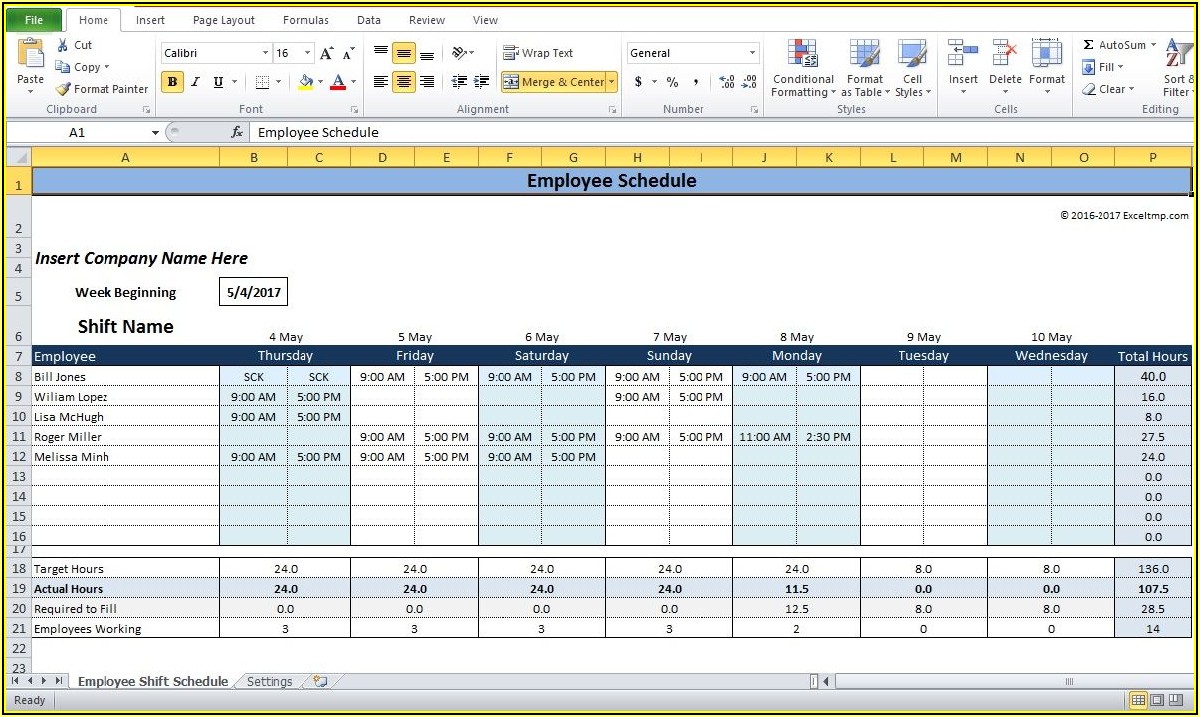1200x717 pixels.
Task: Toggle Wrap Text
Action: tap(538, 53)
